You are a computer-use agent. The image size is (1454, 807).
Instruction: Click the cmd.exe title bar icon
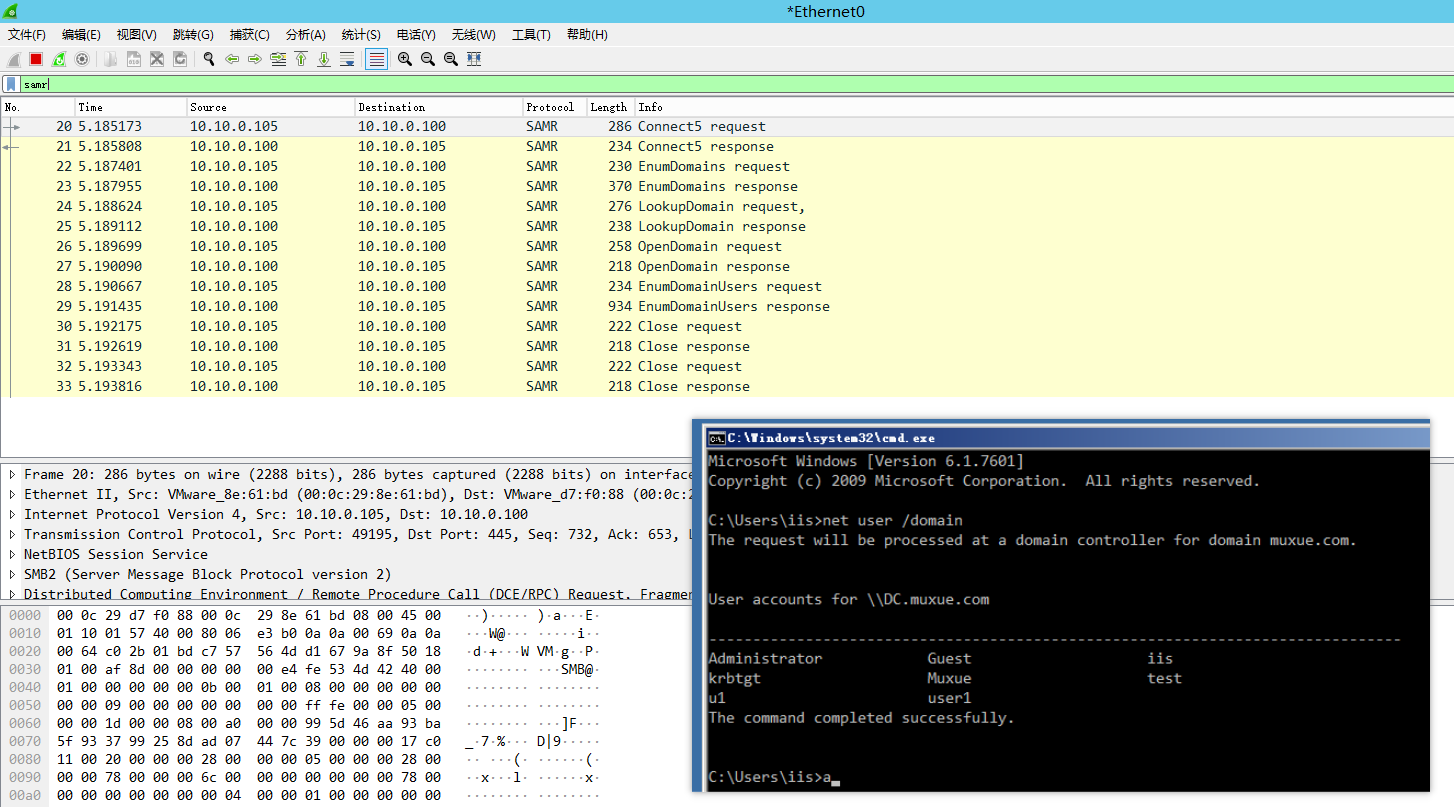717,438
